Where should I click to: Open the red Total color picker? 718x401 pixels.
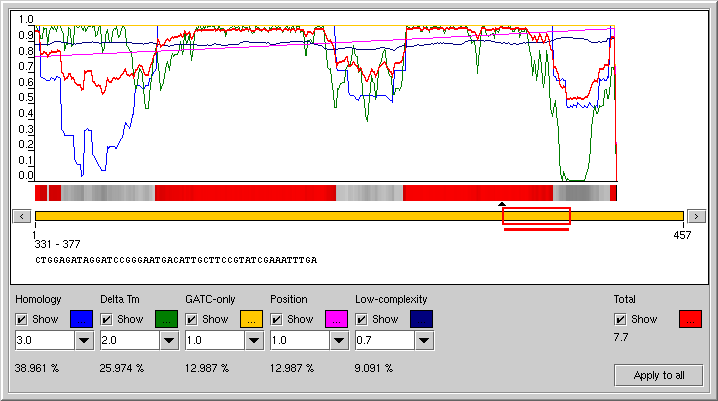click(691, 319)
